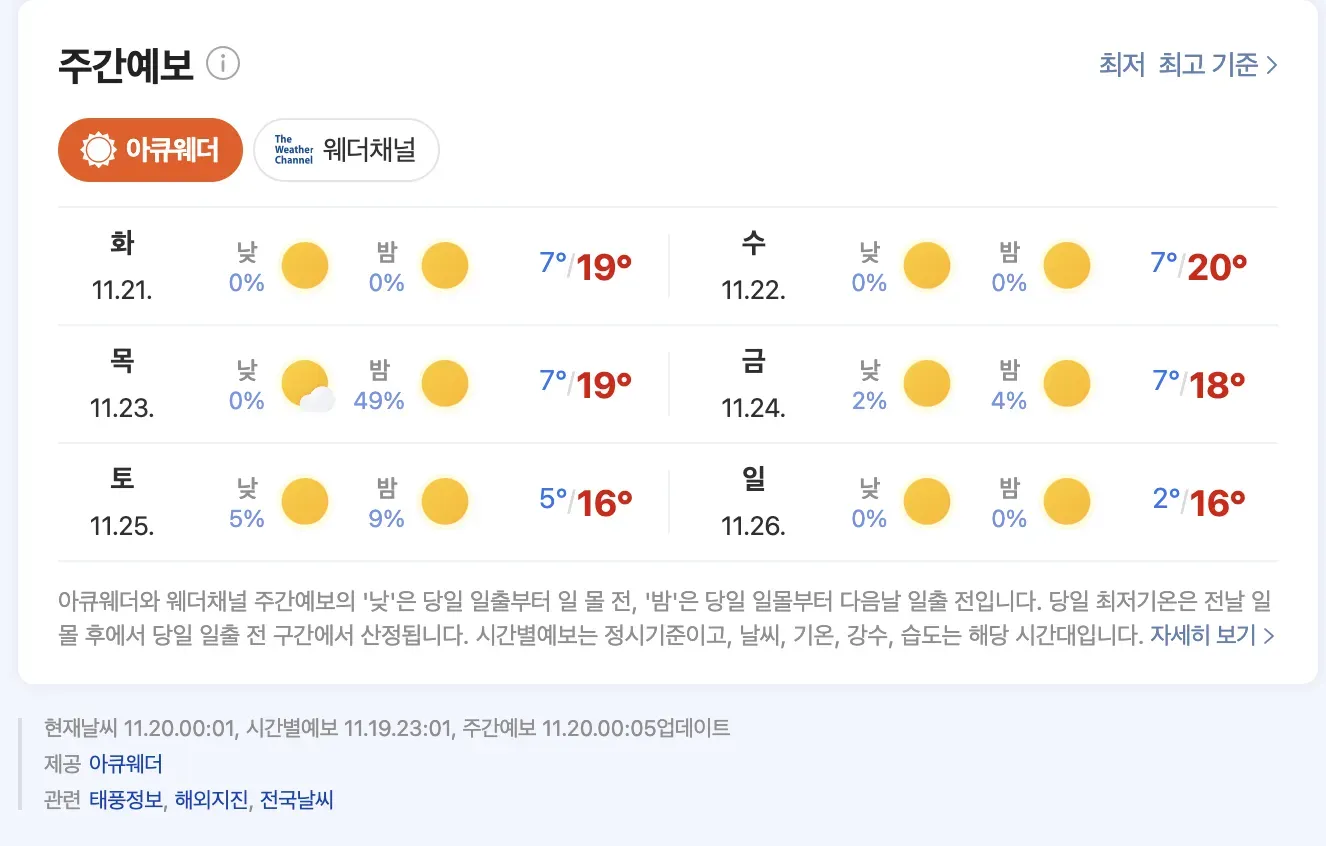1326x846 pixels.
Task: Click Tuesday 11.21 night weather icon
Action: (x=445, y=266)
